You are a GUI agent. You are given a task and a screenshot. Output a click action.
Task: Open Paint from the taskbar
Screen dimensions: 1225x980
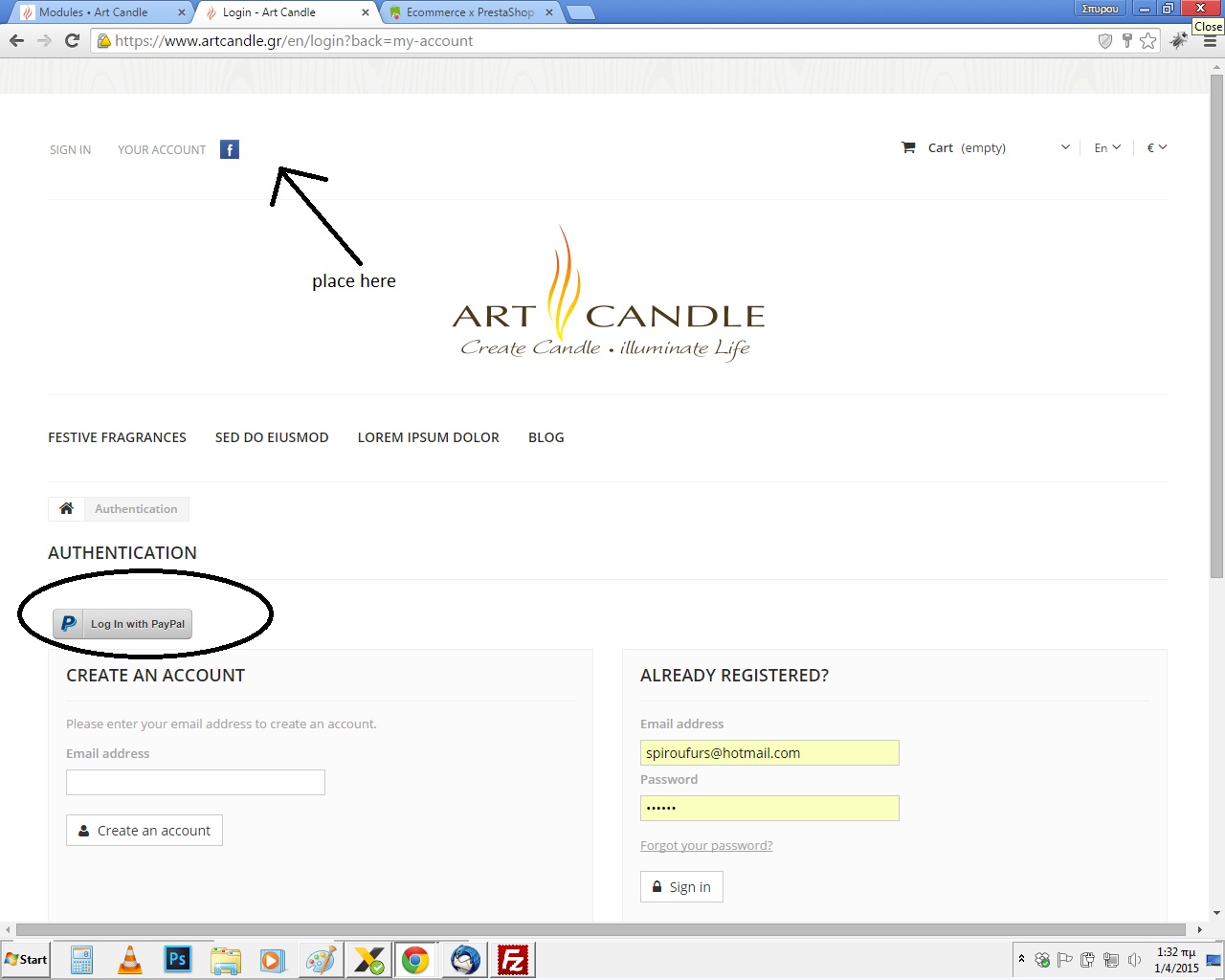point(321,960)
